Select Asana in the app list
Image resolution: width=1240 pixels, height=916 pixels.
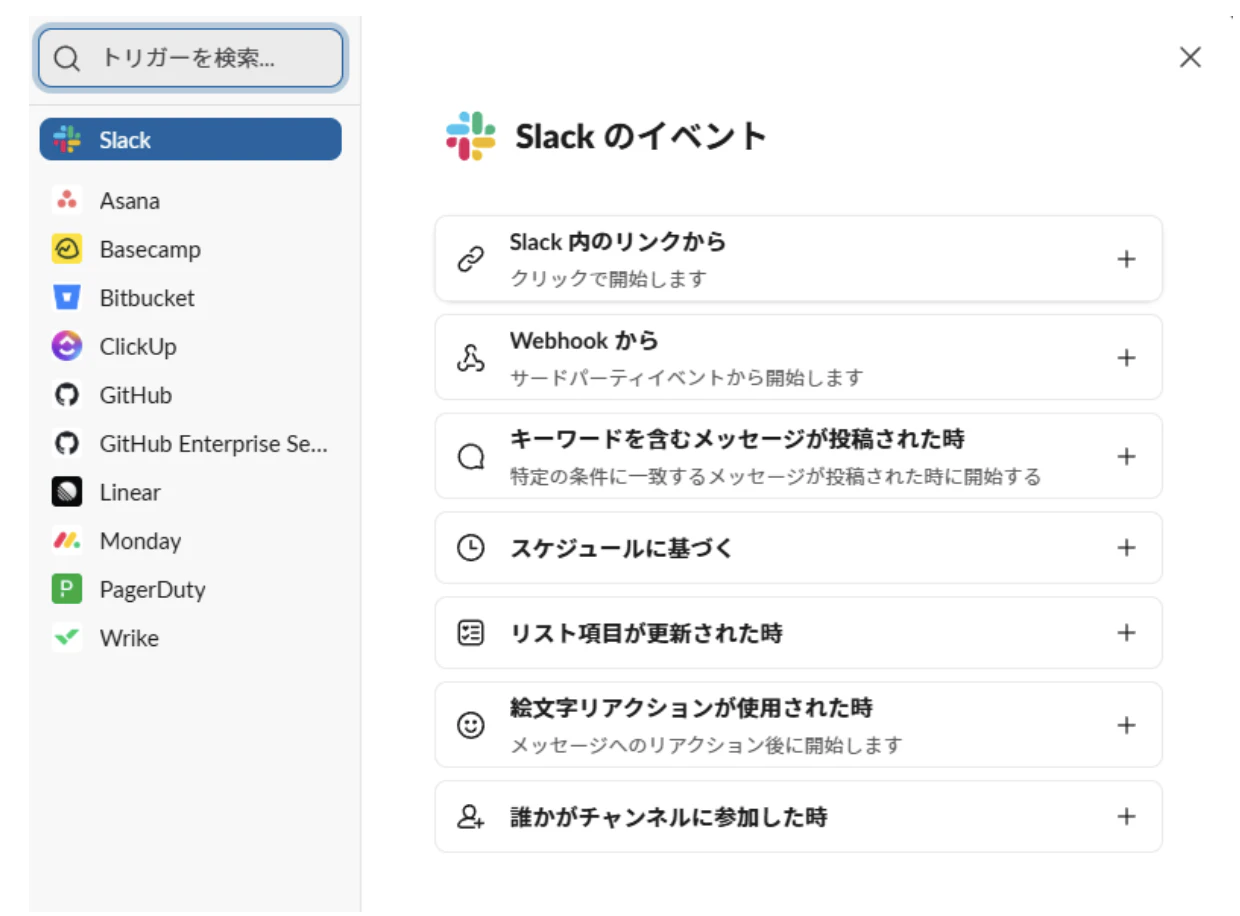190,200
